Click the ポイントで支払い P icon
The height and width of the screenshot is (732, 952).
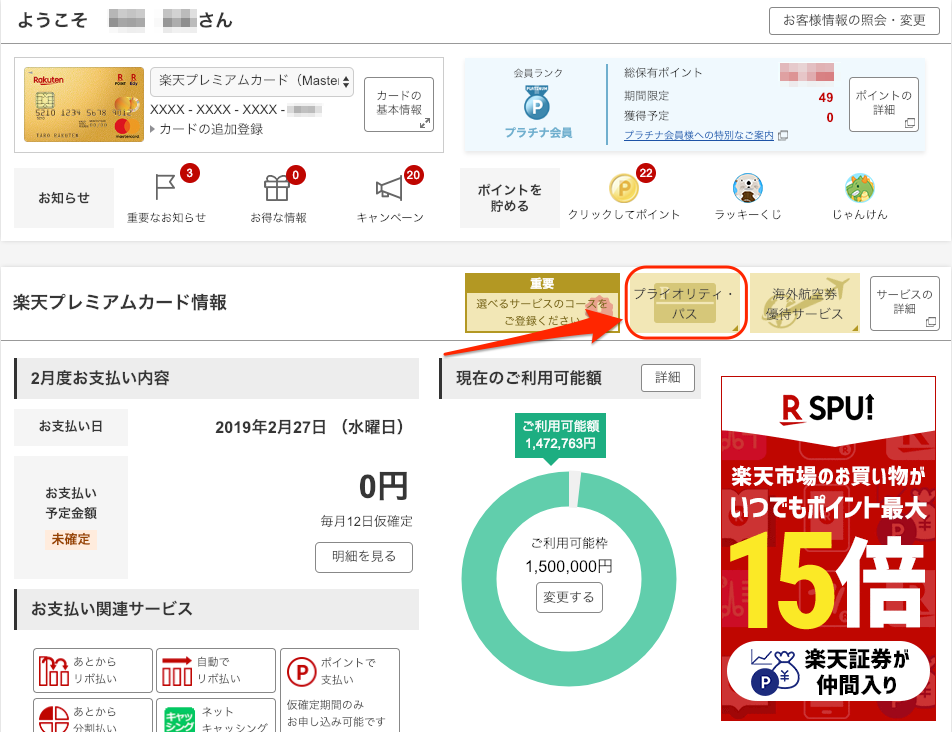tap(302, 672)
